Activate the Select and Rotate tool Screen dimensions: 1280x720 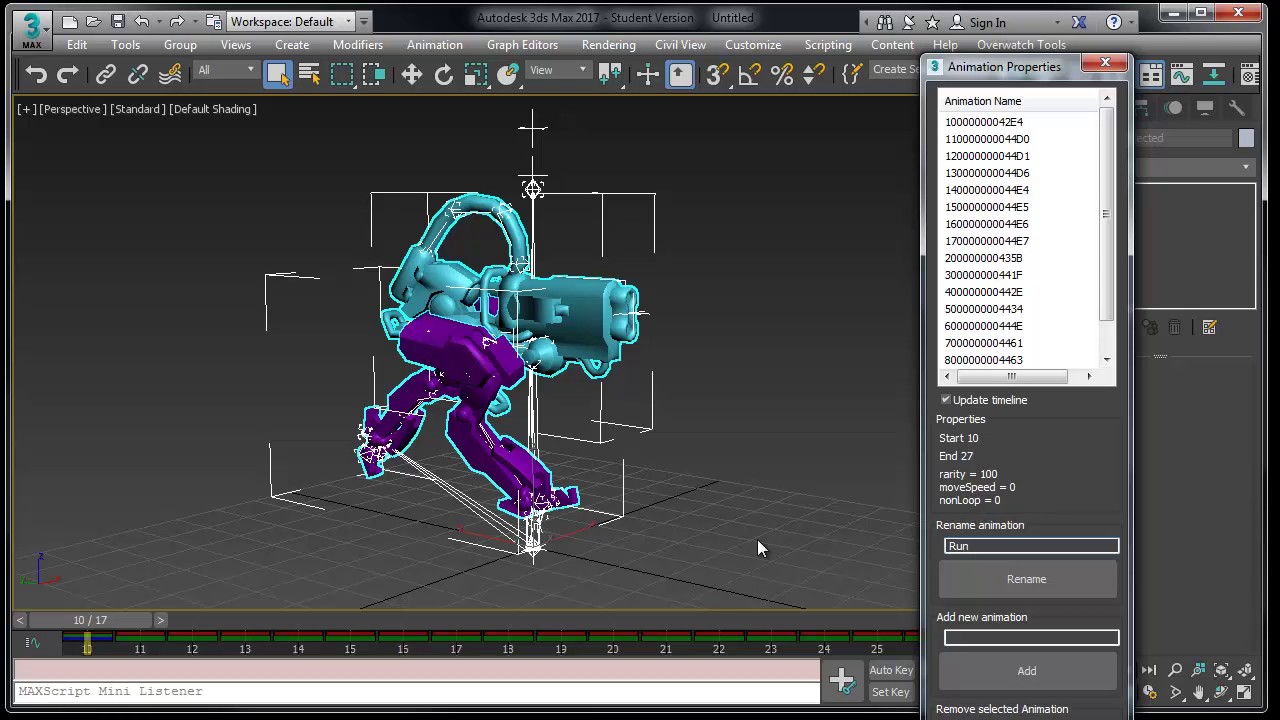coord(443,75)
